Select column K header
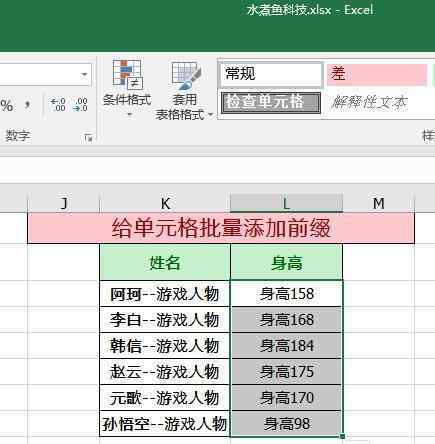This screenshot has width=435, height=444. click(165, 203)
